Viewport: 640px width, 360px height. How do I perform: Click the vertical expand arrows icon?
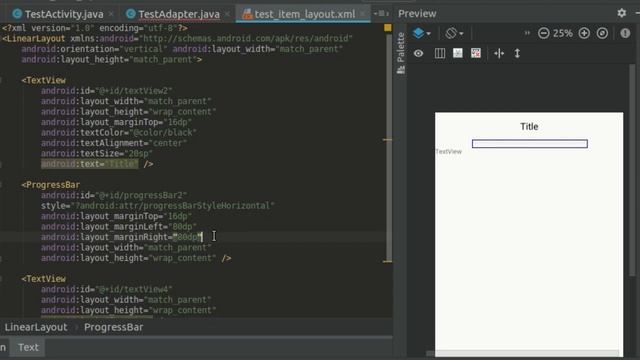(x=517, y=53)
